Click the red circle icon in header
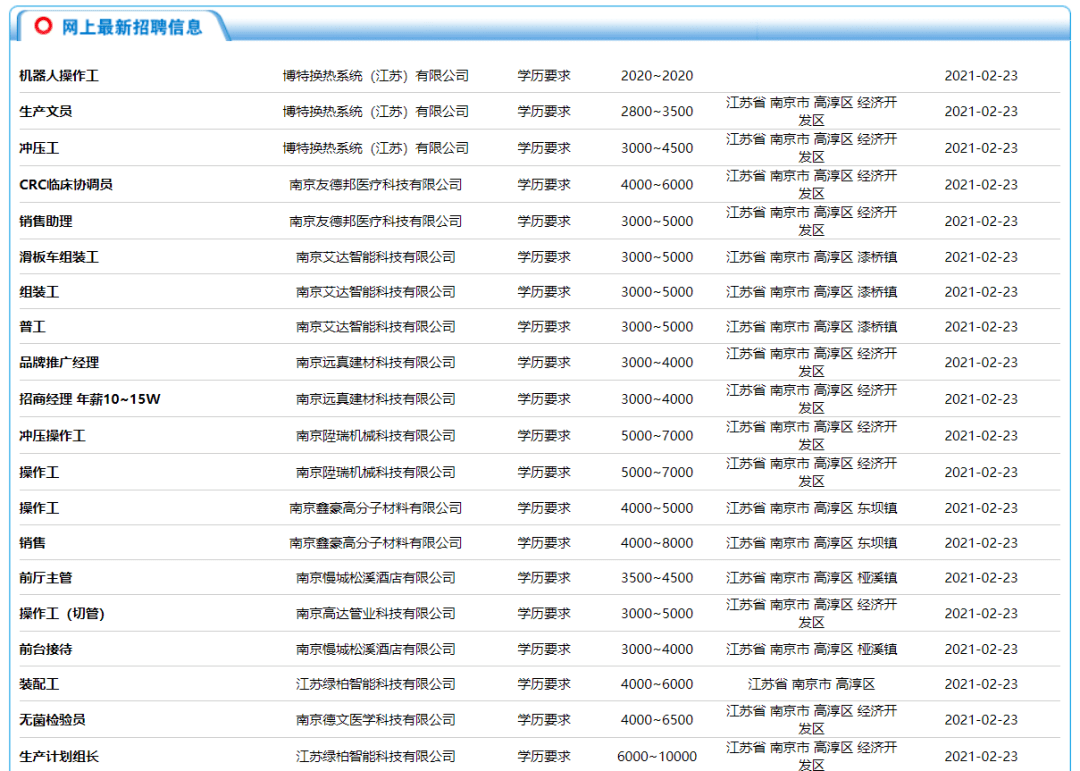Viewport: 1080px width, 771px height. (x=42, y=26)
